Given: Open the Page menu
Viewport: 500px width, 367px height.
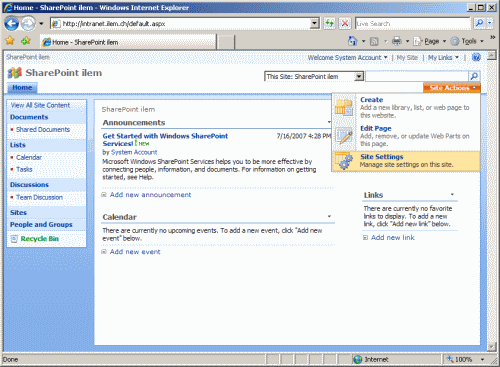Looking at the screenshot, I should [x=430, y=41].
